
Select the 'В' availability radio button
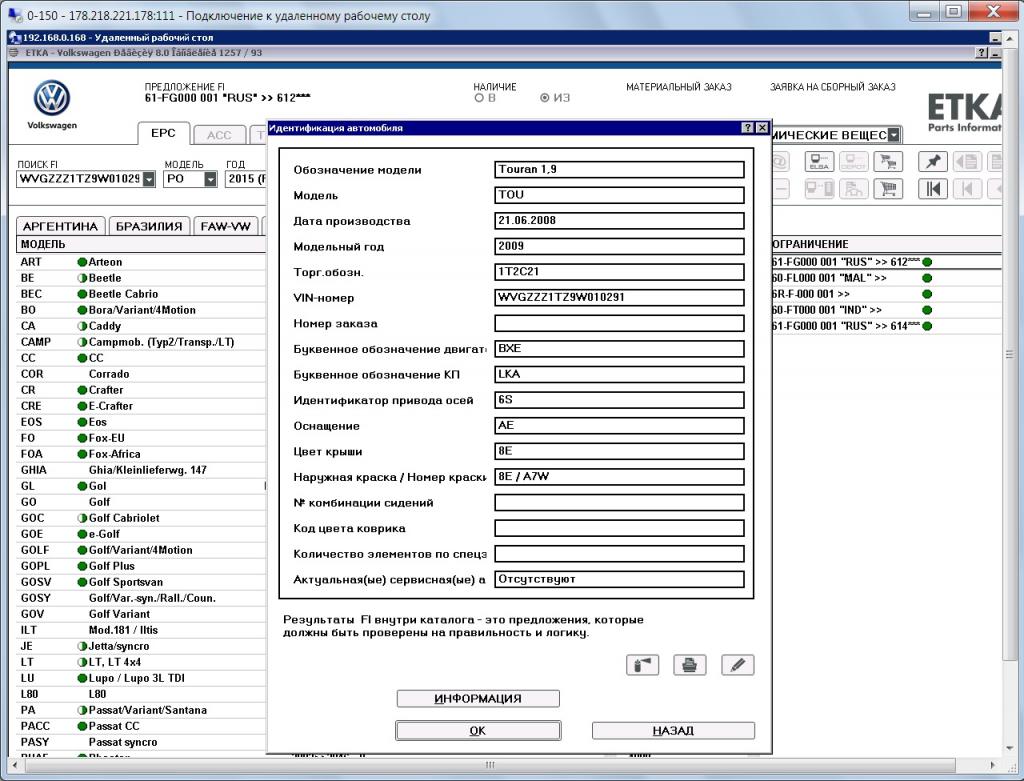click(x=479, y=98)
